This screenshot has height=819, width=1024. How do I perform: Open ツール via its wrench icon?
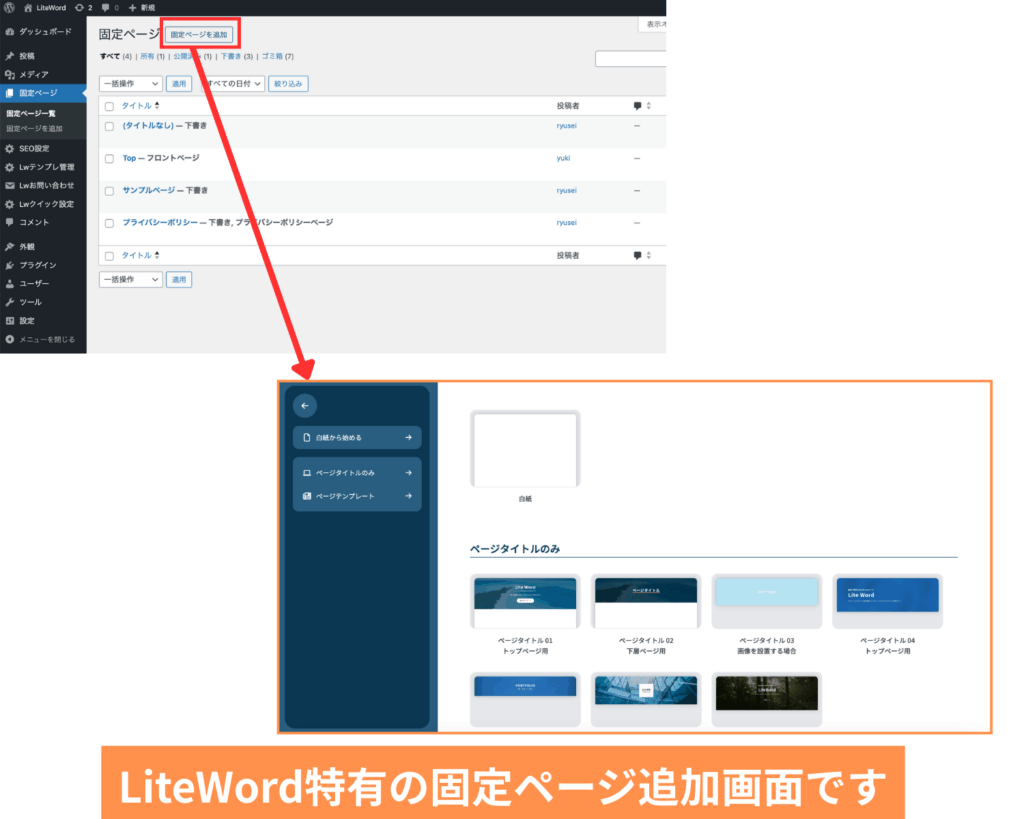pyautogui.click(x=10, y=302)
